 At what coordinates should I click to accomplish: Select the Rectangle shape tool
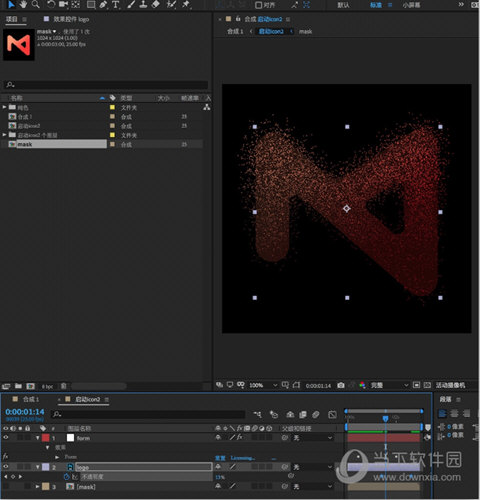[x=91, y=4]
